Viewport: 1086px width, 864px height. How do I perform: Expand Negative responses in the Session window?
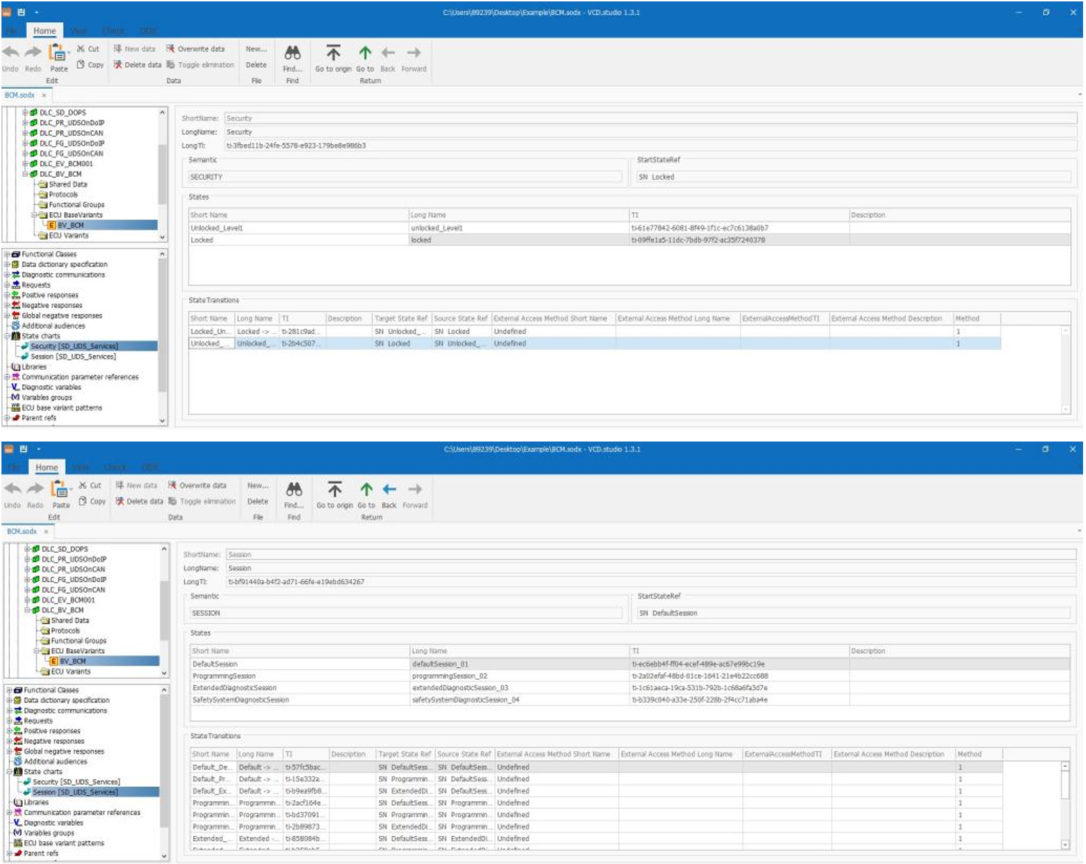(x=9, y=741)
